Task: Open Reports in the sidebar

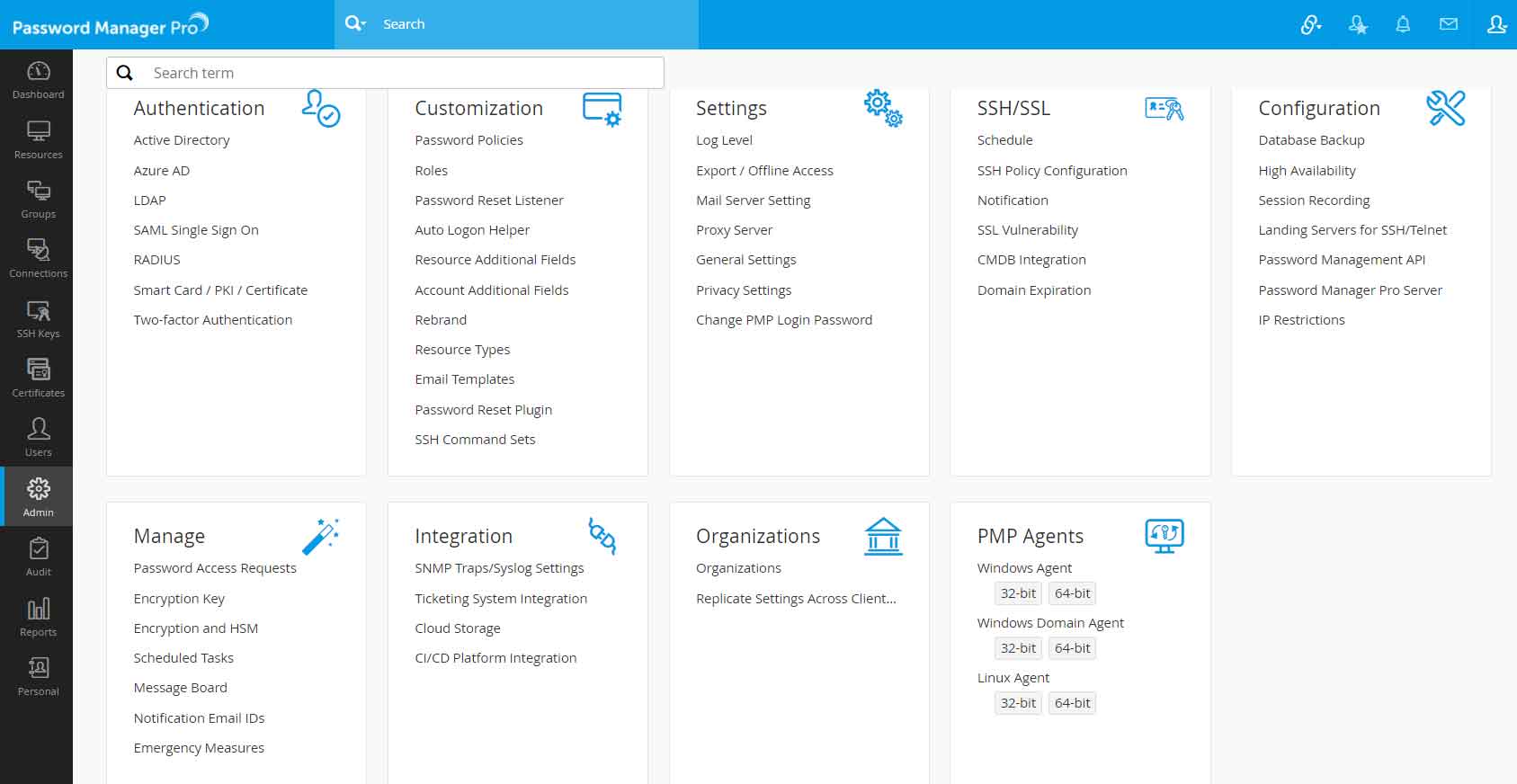Action: pyautogui.click(x=38, y=617)
